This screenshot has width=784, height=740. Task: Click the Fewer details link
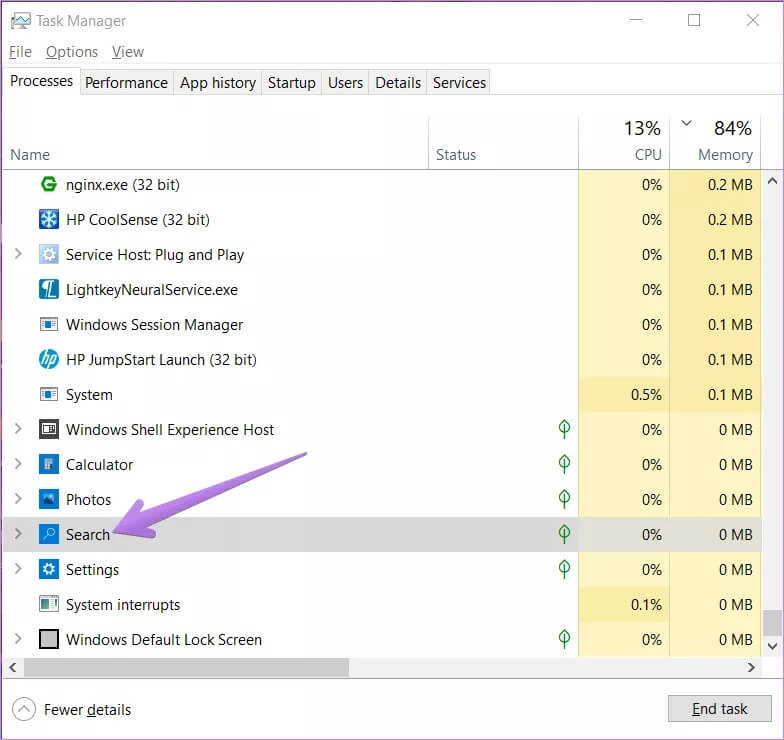[88, 710]
